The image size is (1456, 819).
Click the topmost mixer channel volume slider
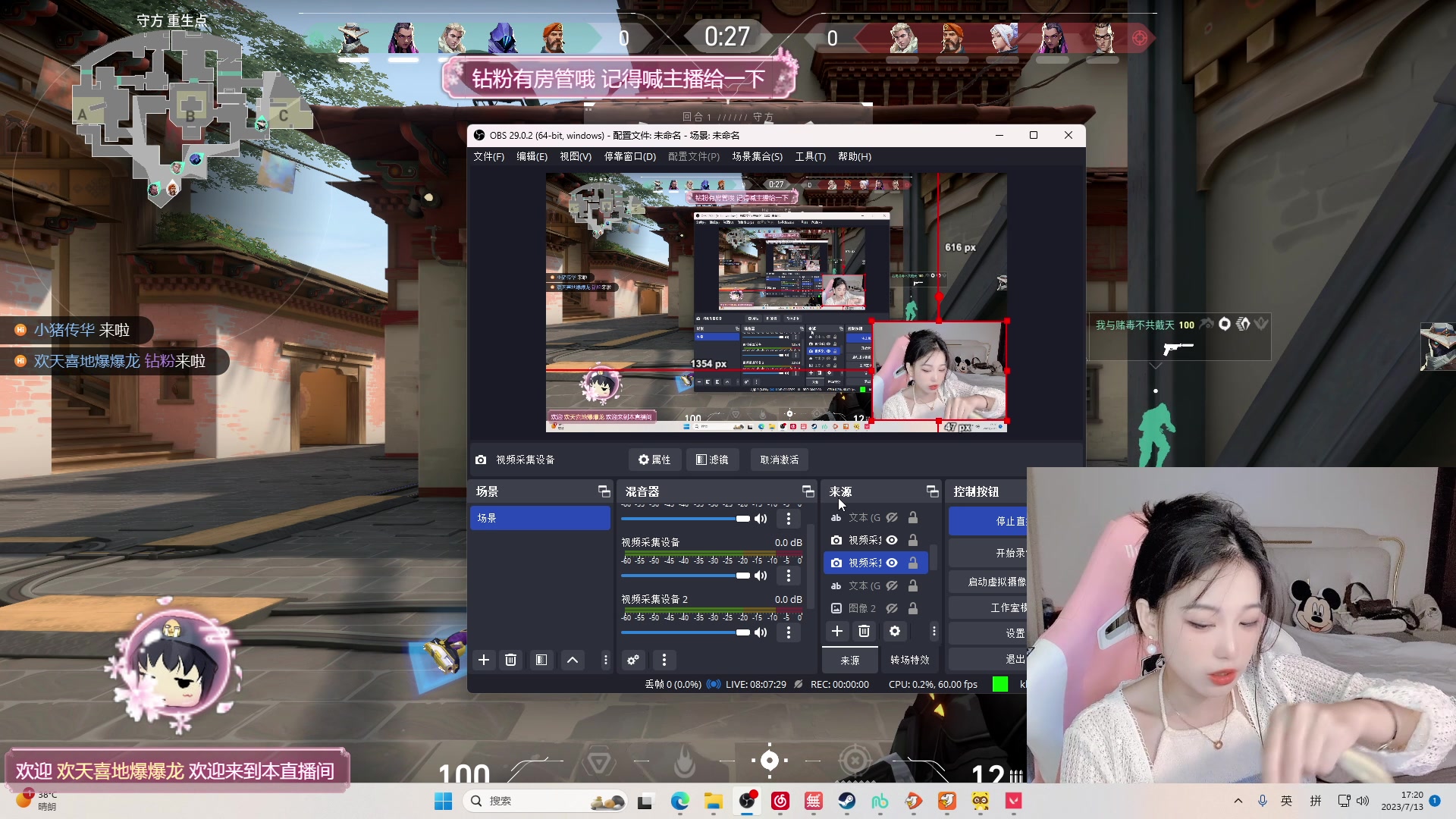pyautogui.click(x=686, y=519)
